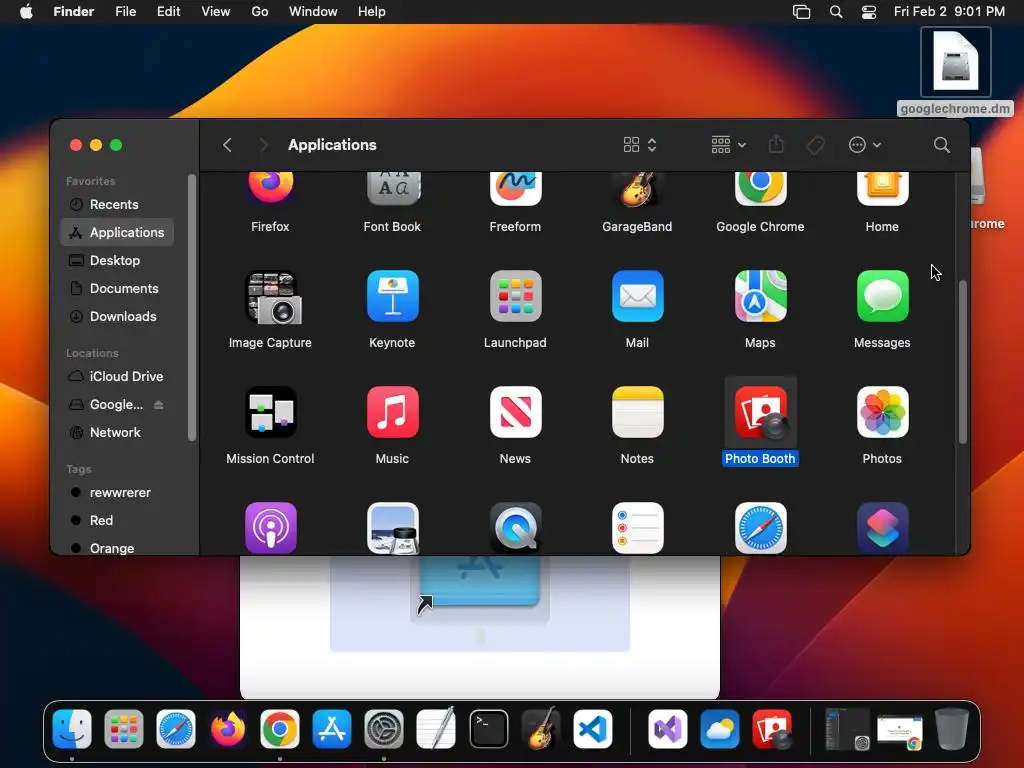Open System Settings from the Dock
The image size is (1024, 768).
[384, 729]
